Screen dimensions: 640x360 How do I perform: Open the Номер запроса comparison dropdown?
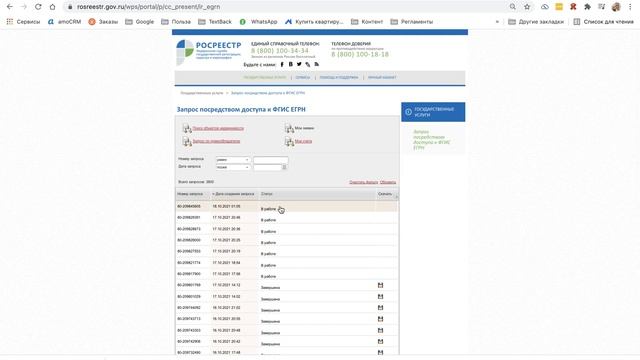(x=233, y=160)
